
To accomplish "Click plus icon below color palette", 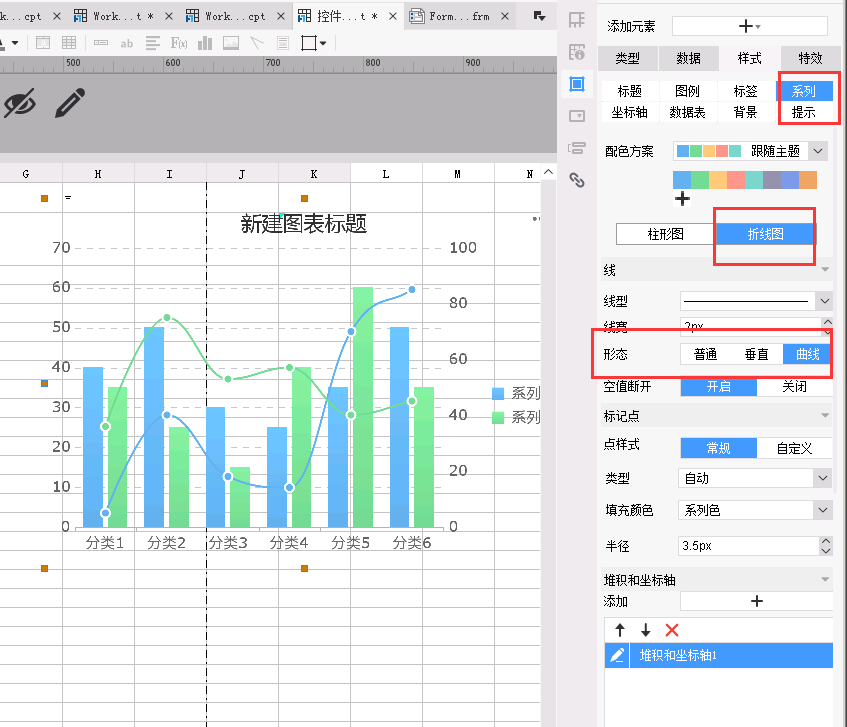I will tap(682, 199).
